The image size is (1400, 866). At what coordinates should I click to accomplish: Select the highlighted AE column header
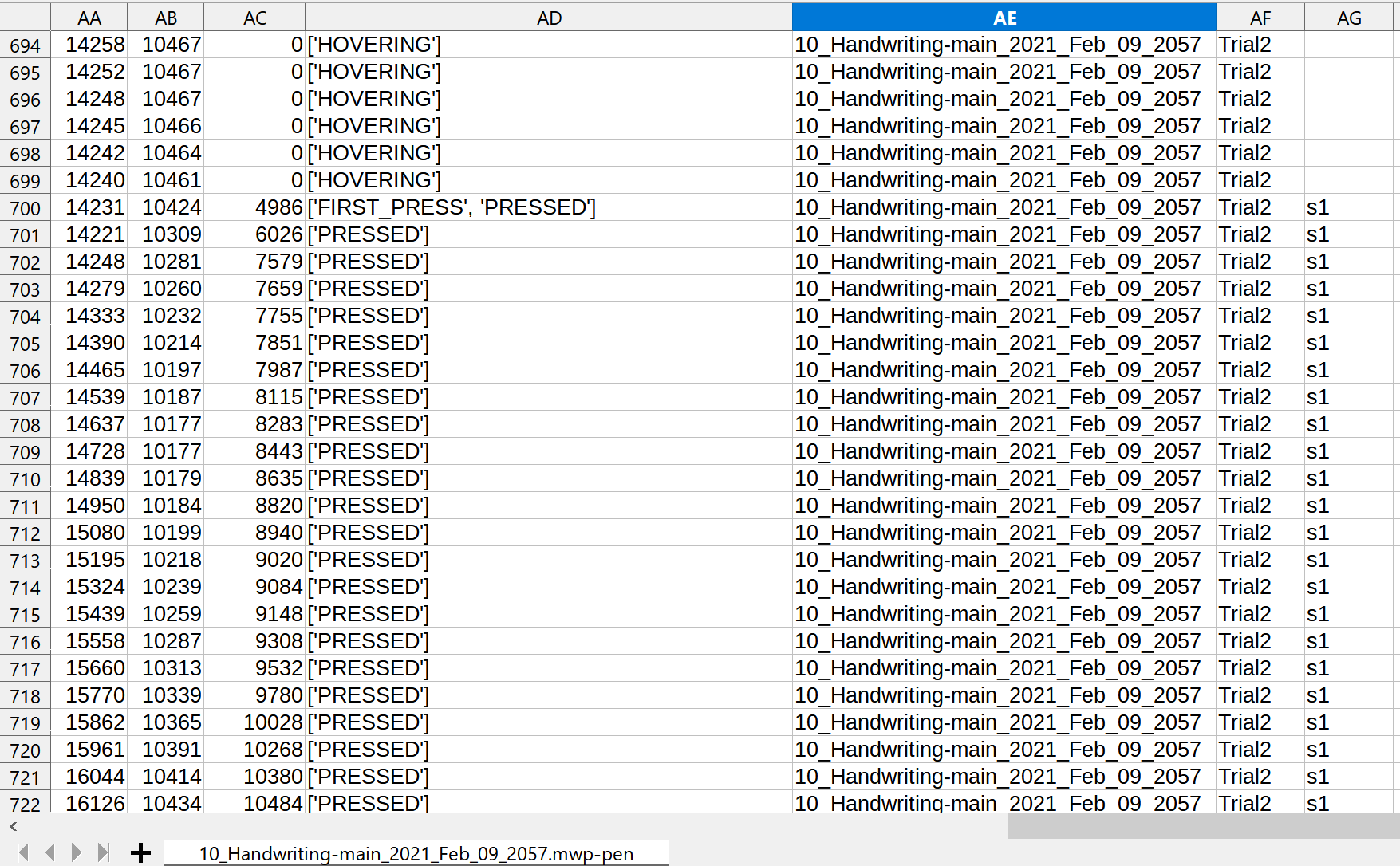point(1004,18)
